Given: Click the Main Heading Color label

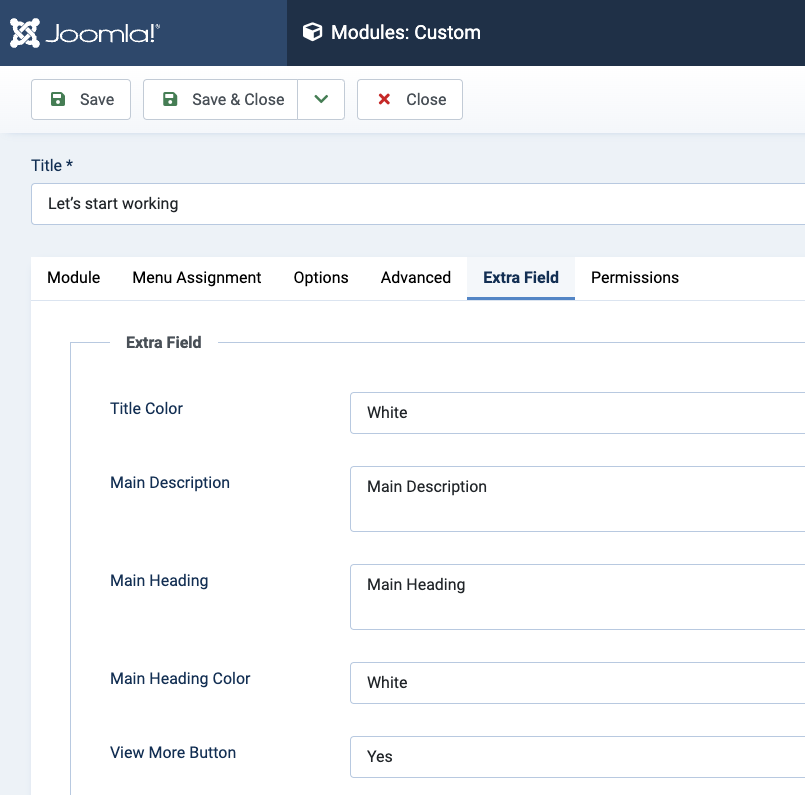Looking at the screenshot, I should pos(180,679).
